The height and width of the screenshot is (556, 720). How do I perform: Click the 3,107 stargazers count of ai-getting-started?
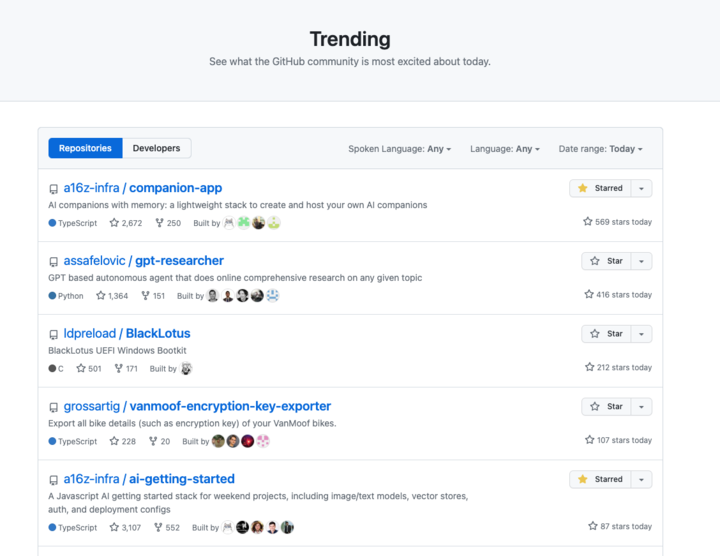click(125, 528)
